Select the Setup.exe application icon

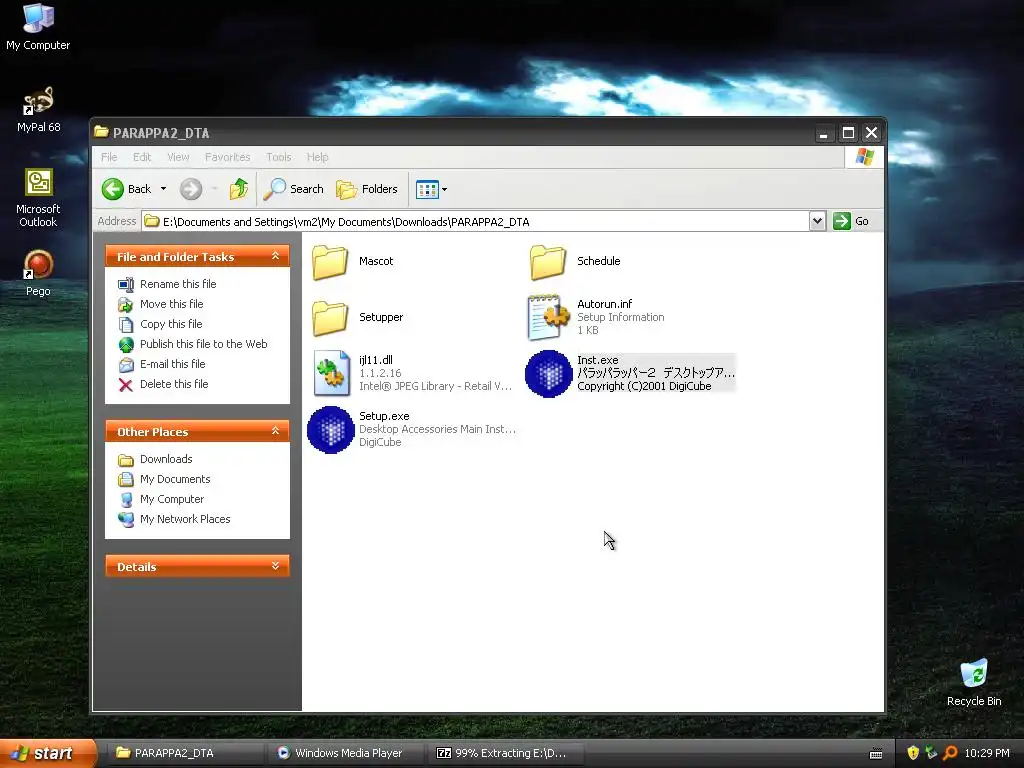point(330,430)
